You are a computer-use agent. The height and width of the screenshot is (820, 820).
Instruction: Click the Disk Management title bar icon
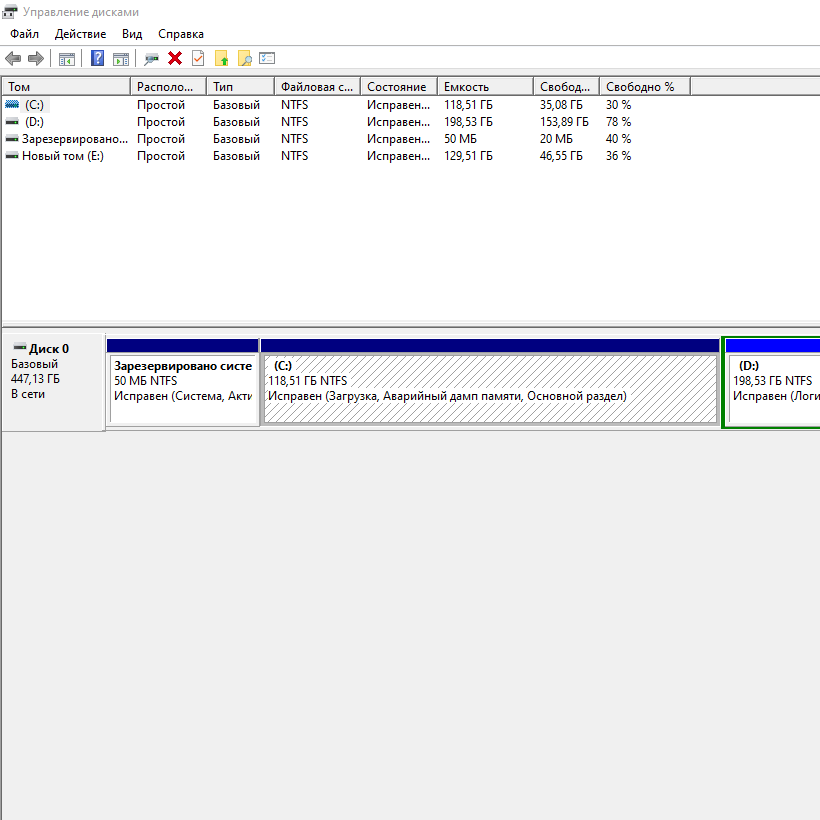click(10, 12)
